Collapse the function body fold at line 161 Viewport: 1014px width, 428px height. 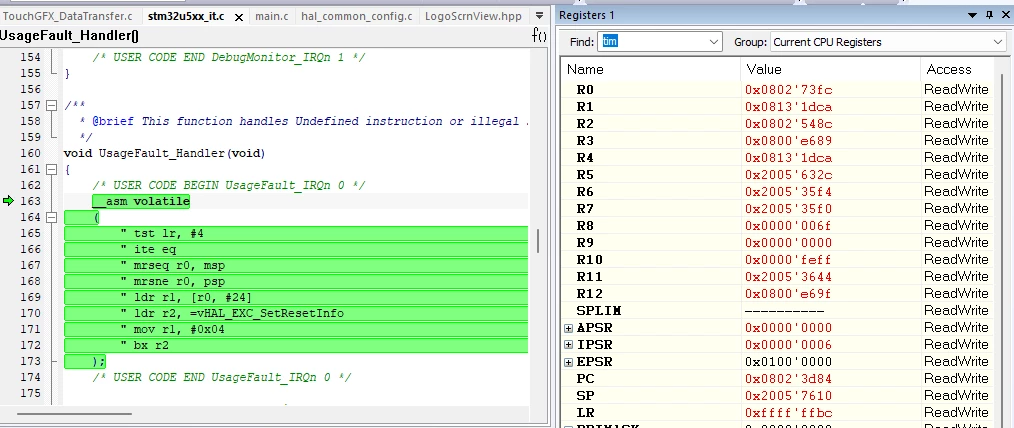tap(52, 169)
